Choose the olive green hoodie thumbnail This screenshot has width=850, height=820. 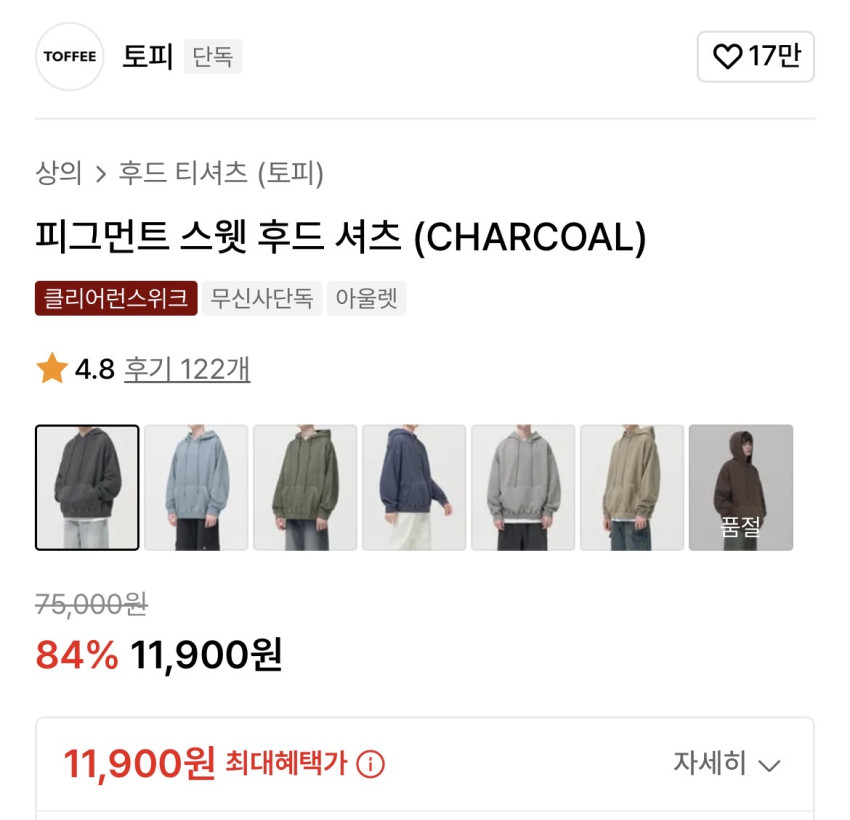pos(305,488)
